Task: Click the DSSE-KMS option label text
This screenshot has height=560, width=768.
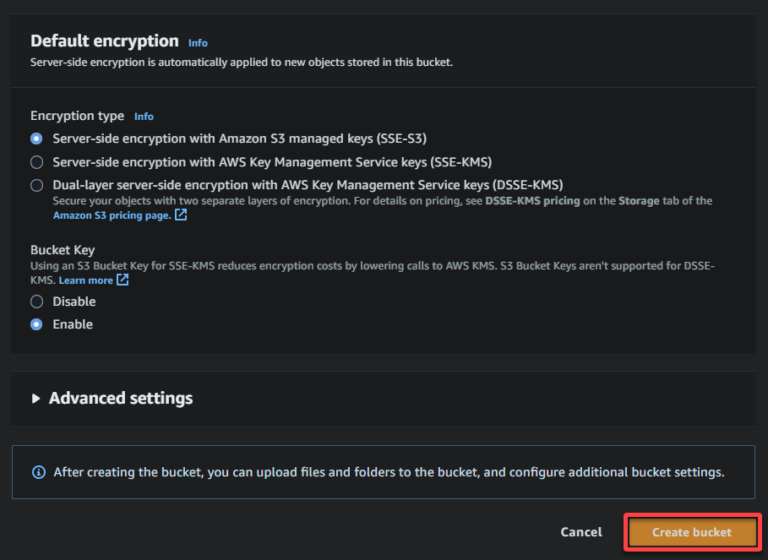Action: point(308,185)
